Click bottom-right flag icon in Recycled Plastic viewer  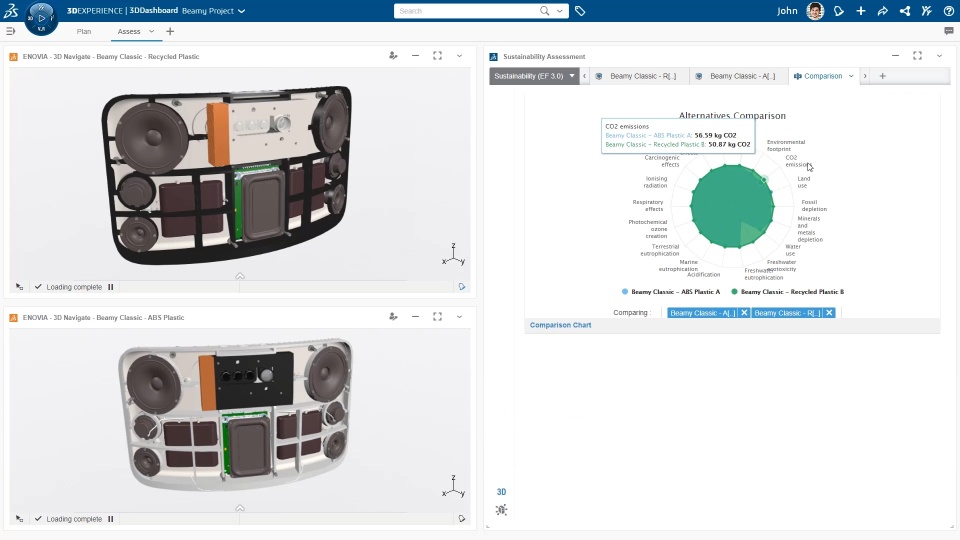pos(462,287)
